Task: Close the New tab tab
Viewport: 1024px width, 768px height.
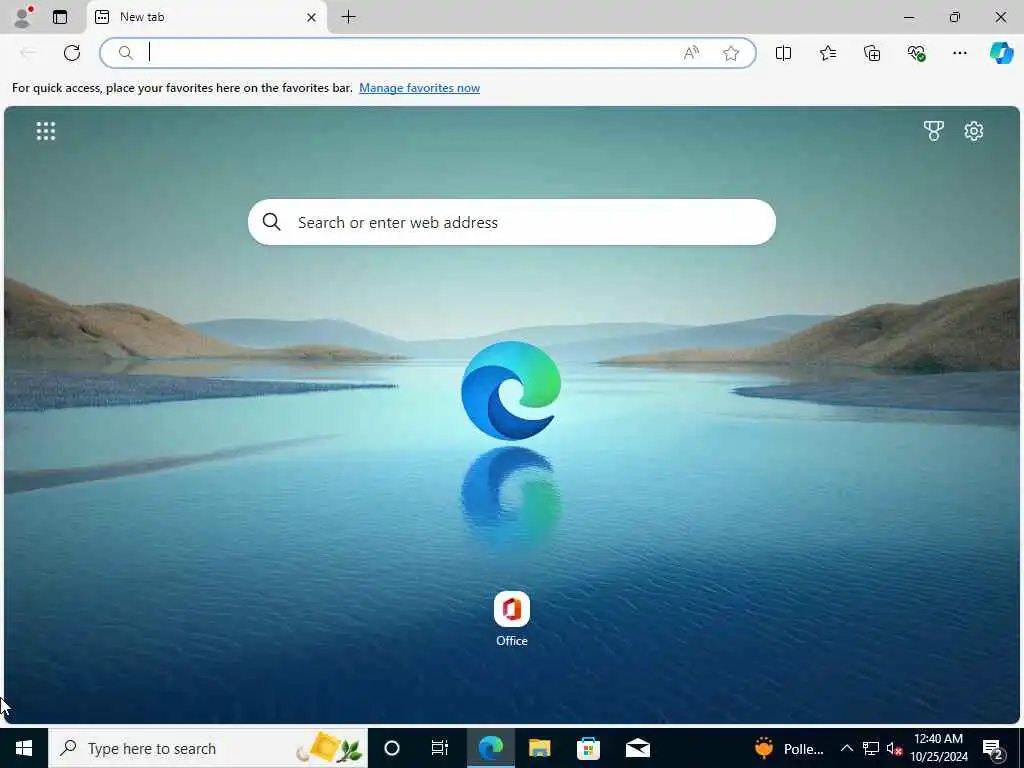Action: click(x=312, y=18)
